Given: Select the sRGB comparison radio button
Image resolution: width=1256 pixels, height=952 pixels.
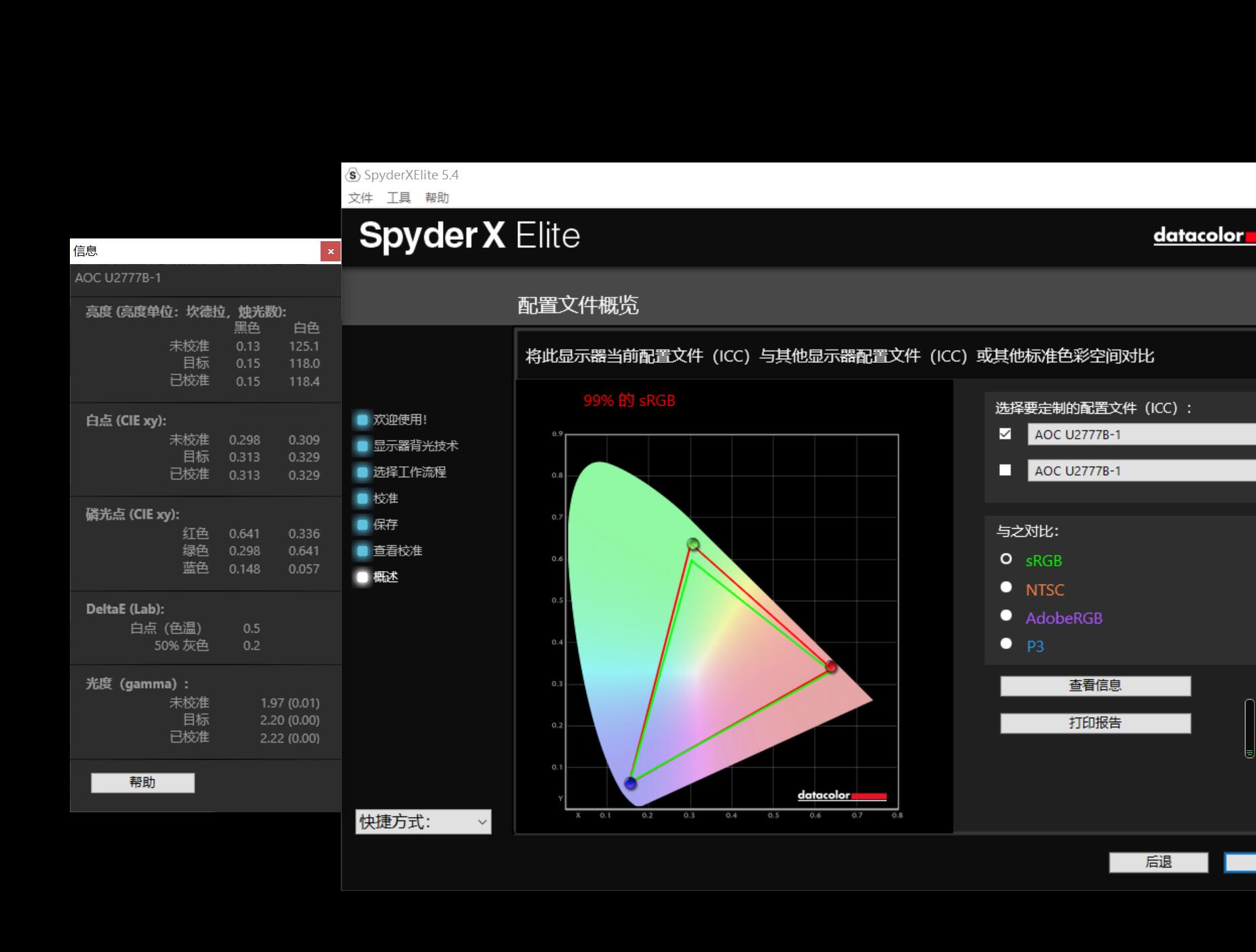Looking at the screenshot, I should click(x=1006, y=559).
